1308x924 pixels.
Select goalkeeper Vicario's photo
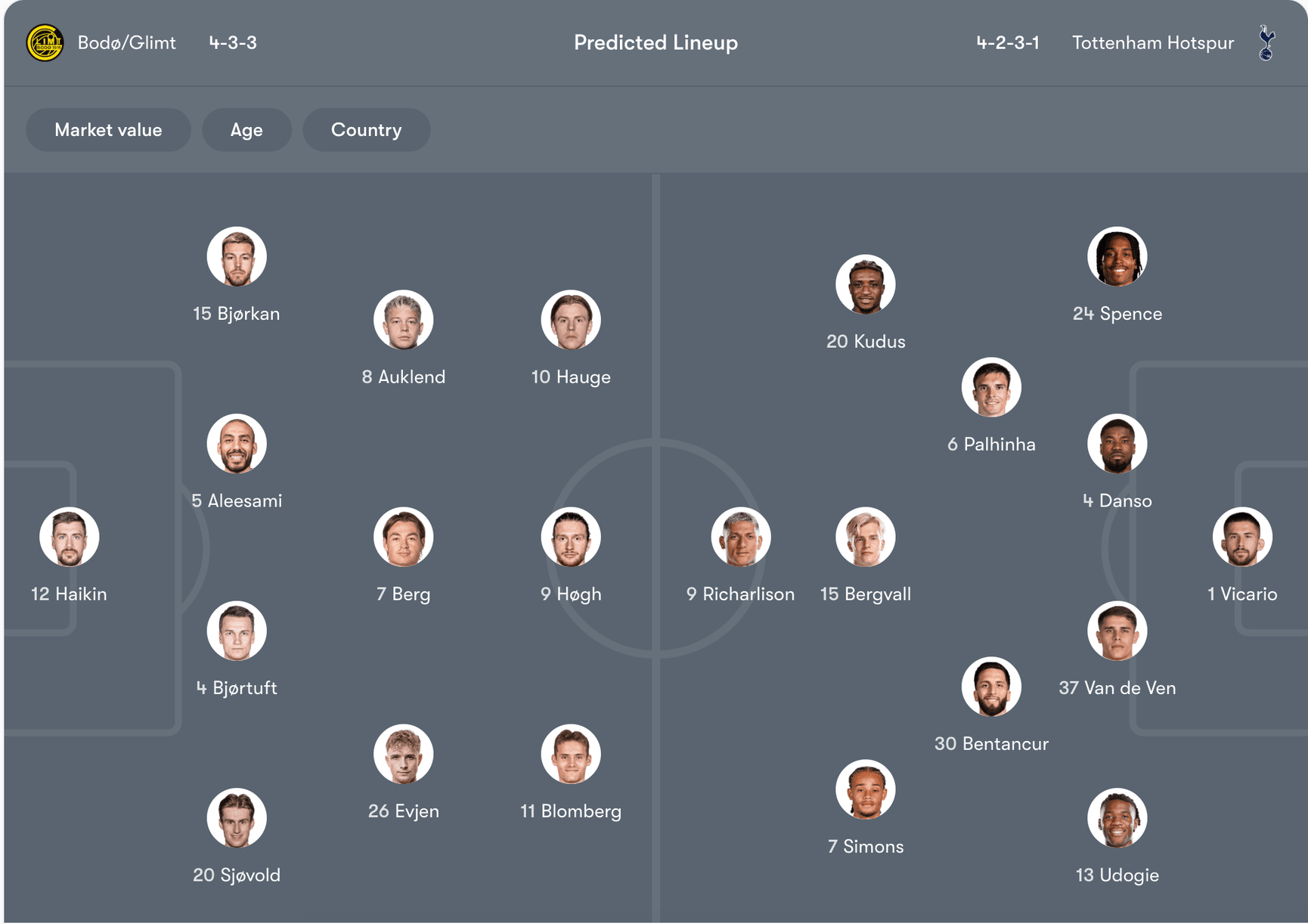click(x=1242, y=537)
